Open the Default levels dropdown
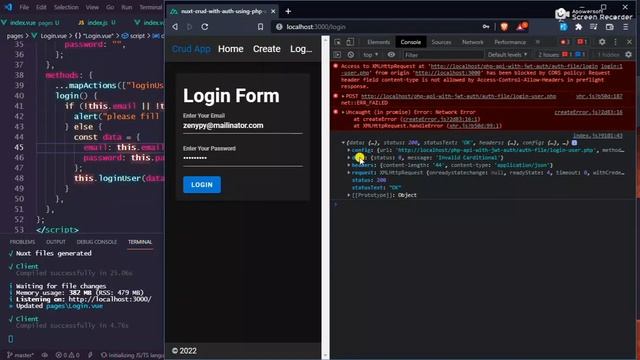The width and height of the screenshot is (640, 360). tap(507, 55)
